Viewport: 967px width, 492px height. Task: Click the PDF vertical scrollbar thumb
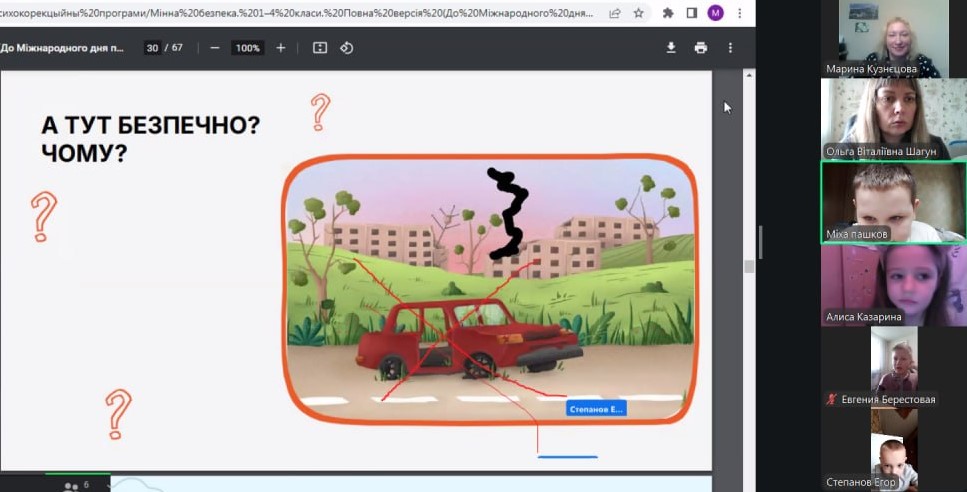coord(750,266)
